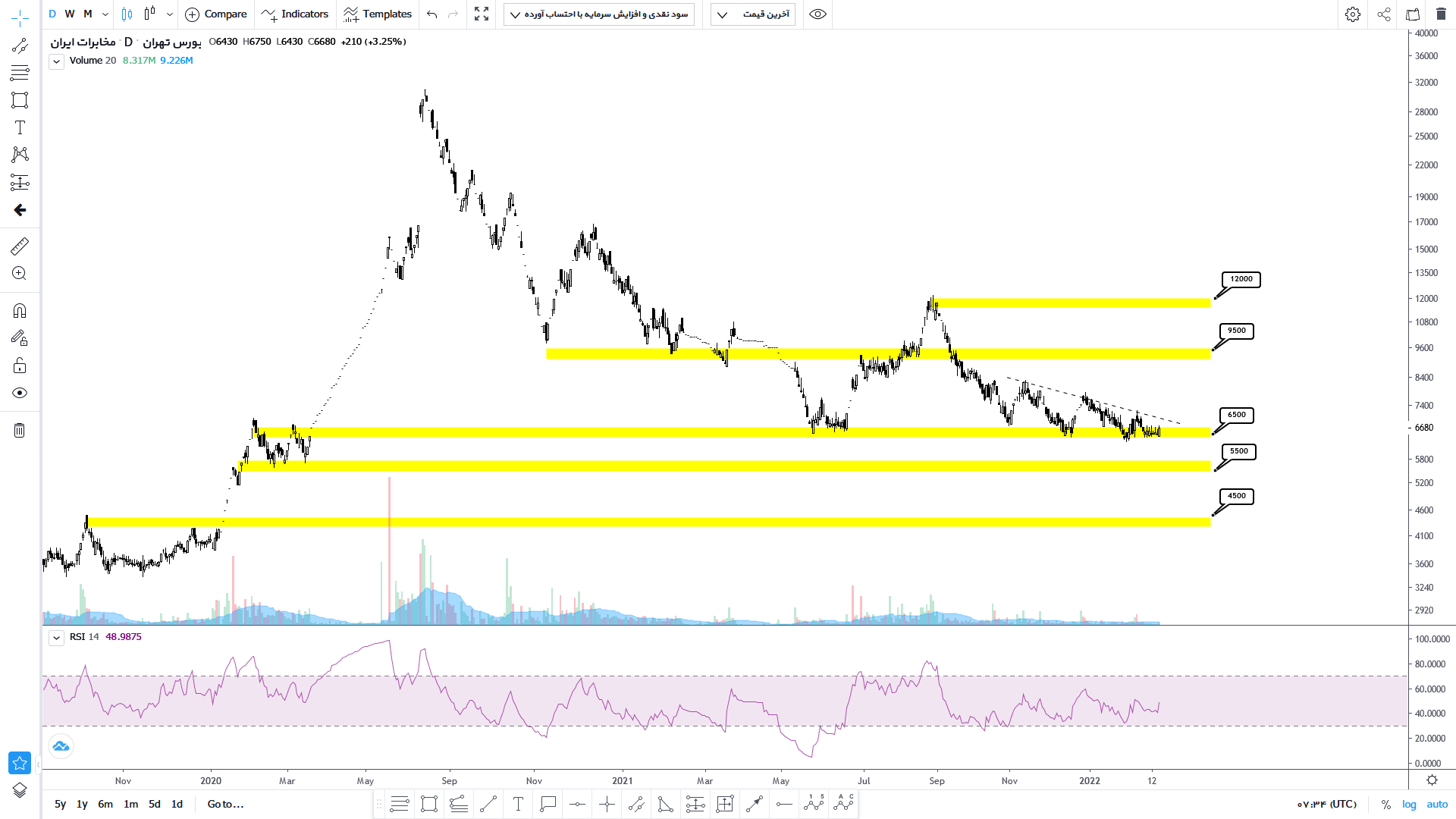
Task: Click the trash icon in left sidebar
Action: (20, 431)
